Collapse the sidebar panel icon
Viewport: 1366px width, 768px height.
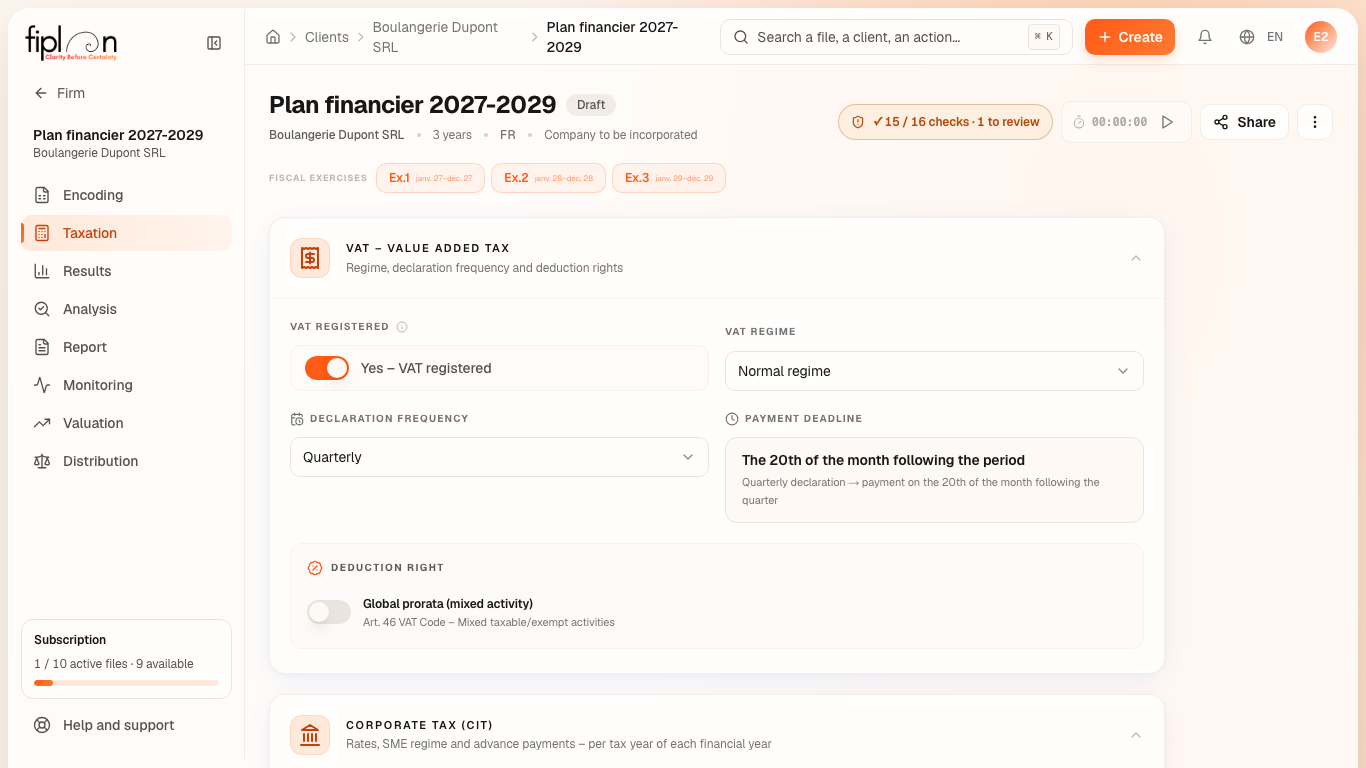(214, 43)
